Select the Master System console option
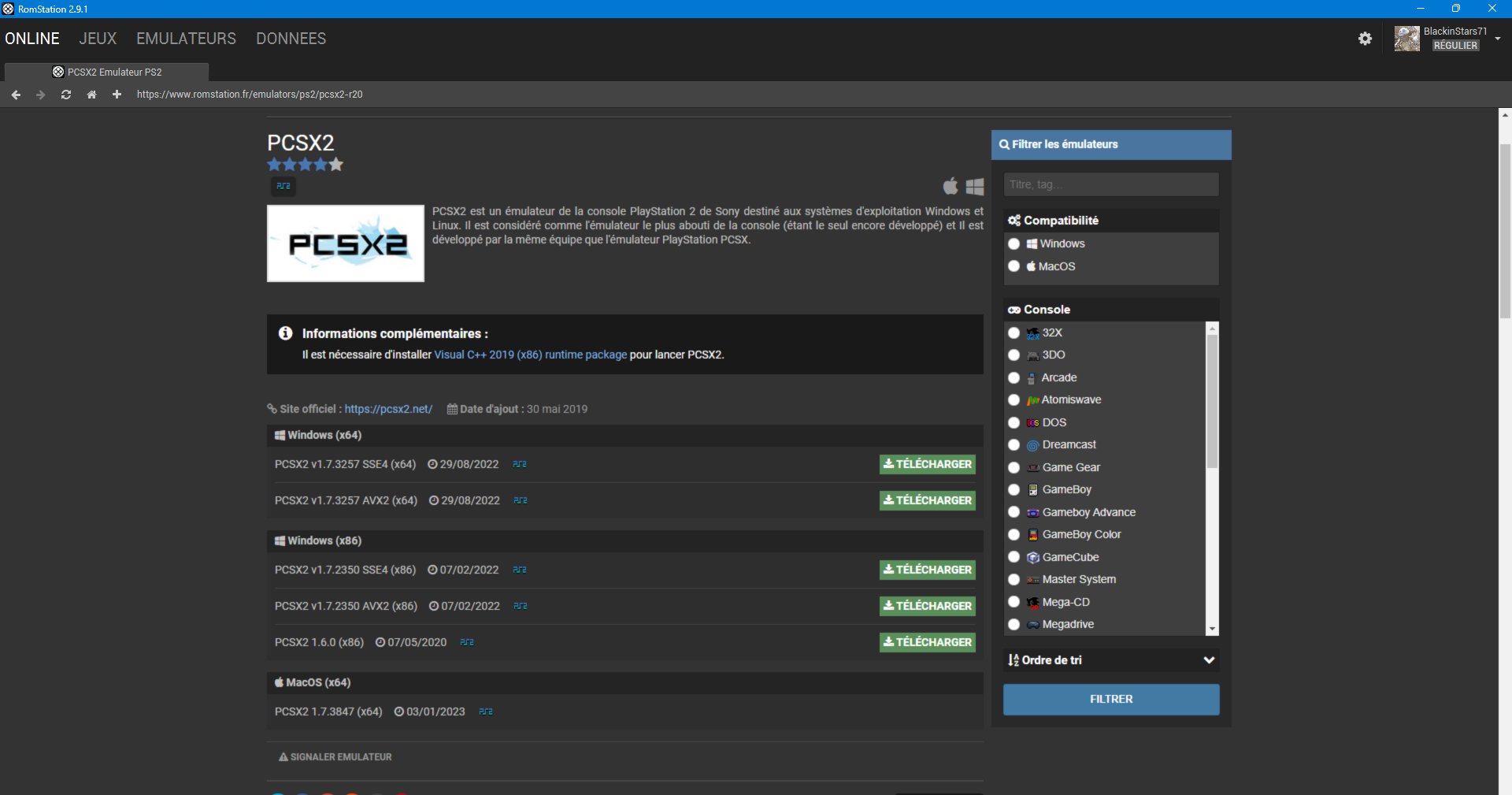The image size is (1512, 795). 1014,580
